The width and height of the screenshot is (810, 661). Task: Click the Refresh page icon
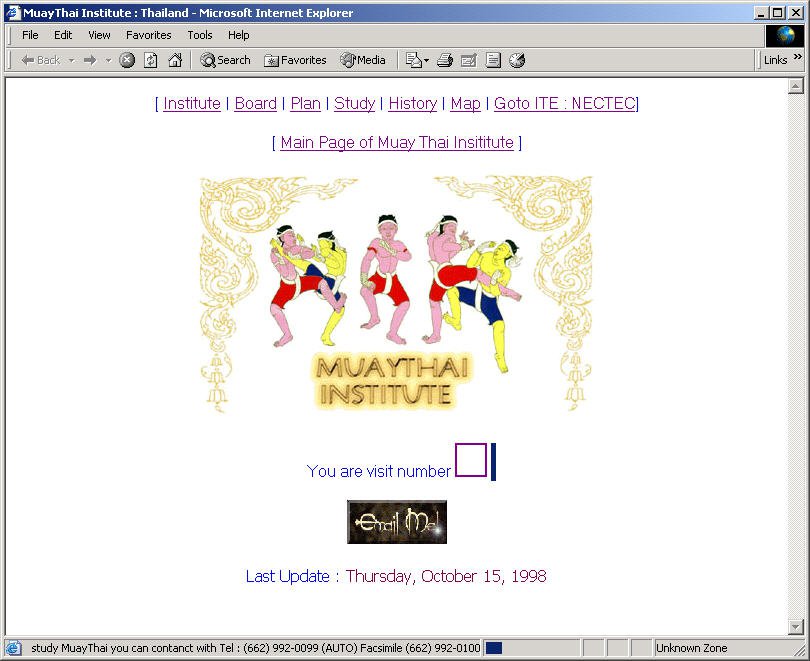tap(150, 60)
